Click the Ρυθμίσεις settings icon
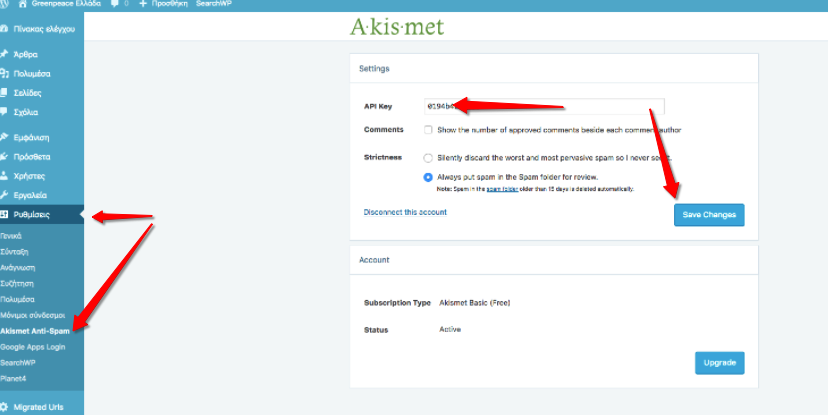 (x=4, y=214)
